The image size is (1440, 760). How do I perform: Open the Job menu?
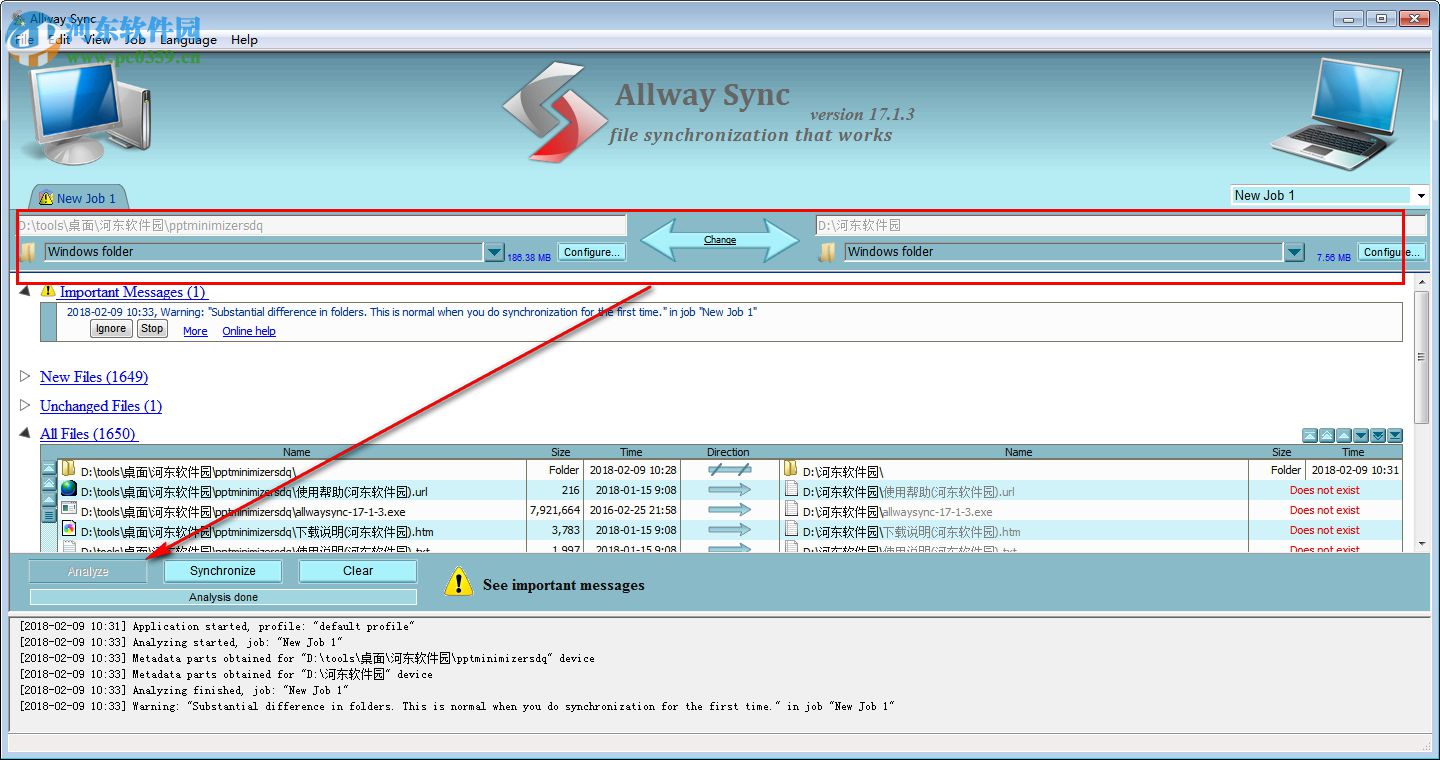click(134, 40)
